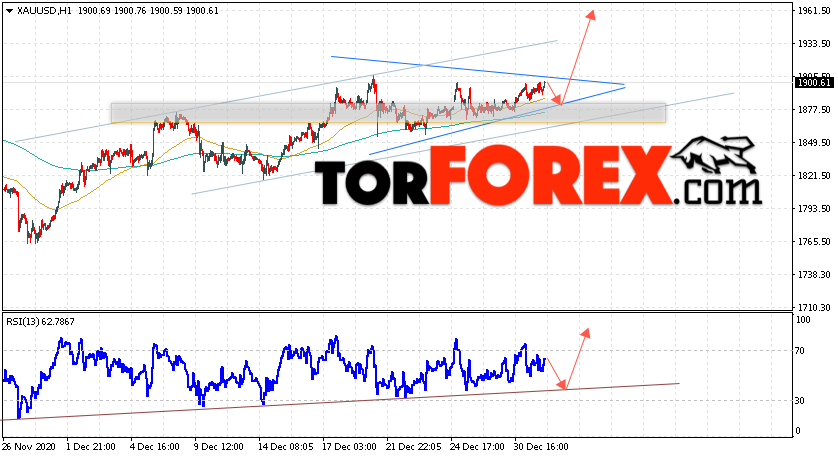
Task: Click the RSI(13) 62.7867 indicator label
Action: (x=41, y=322)
